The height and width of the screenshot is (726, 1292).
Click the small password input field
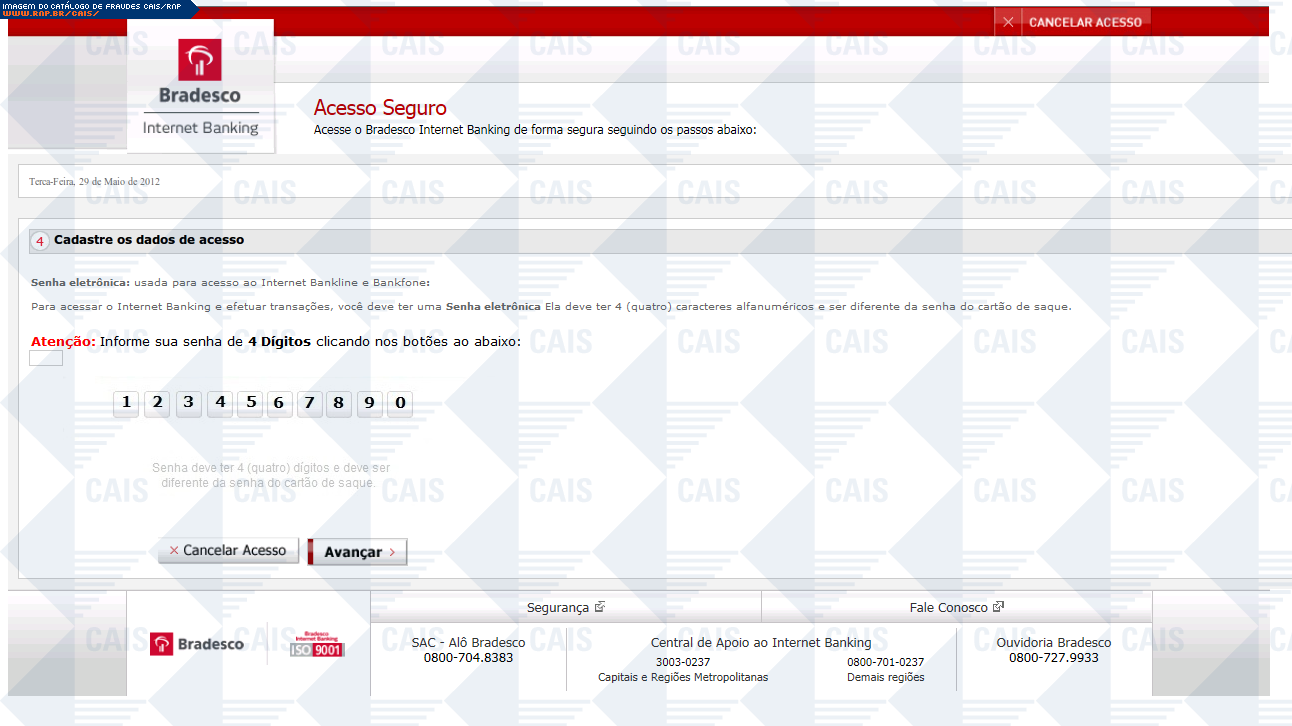[46, 358]
